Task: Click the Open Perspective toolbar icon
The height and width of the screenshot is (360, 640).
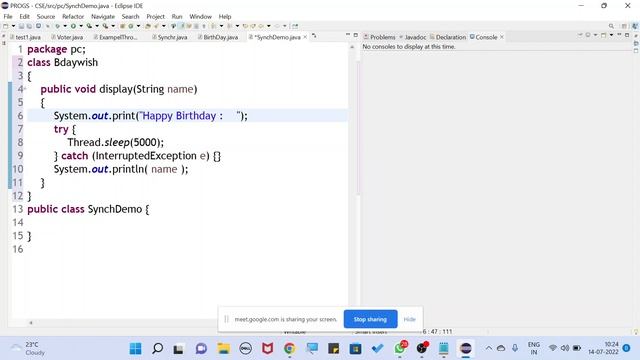Action: (x=624, y=26)
